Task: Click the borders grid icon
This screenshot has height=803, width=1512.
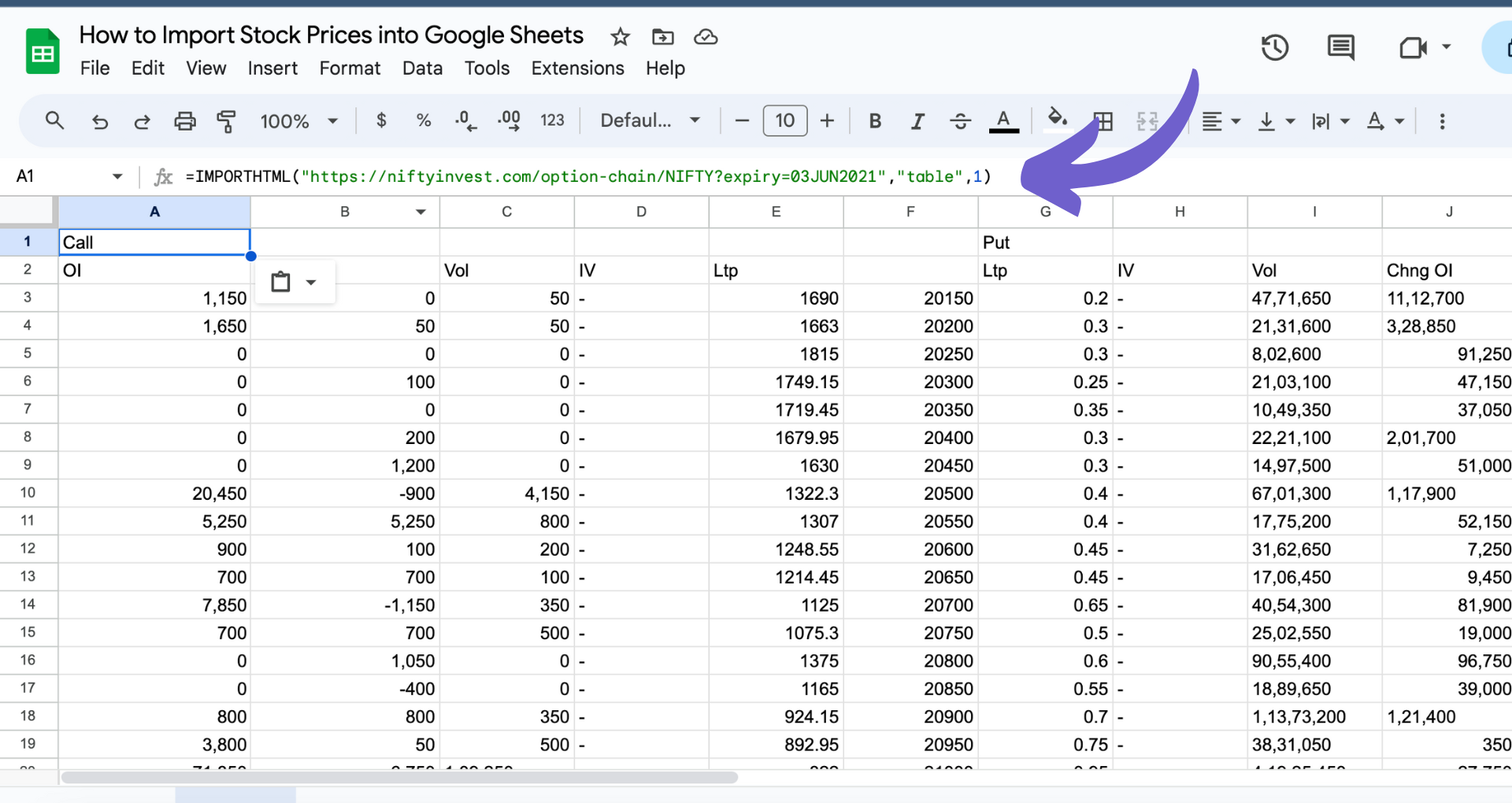Action: click(x=1102, y=121)
